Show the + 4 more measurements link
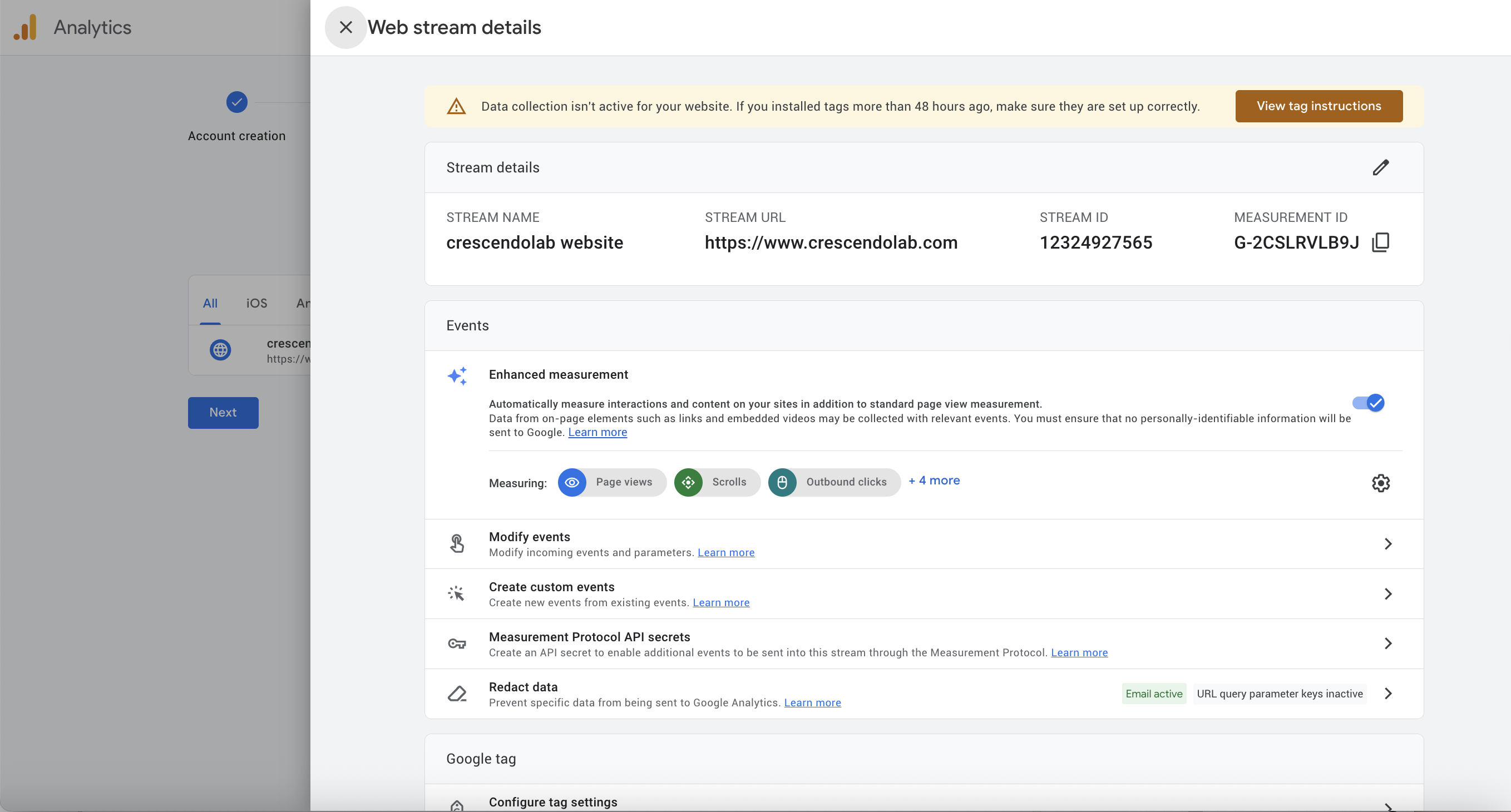The width and height of the screenshot is (1511, 812). click(x=934, y=481)
